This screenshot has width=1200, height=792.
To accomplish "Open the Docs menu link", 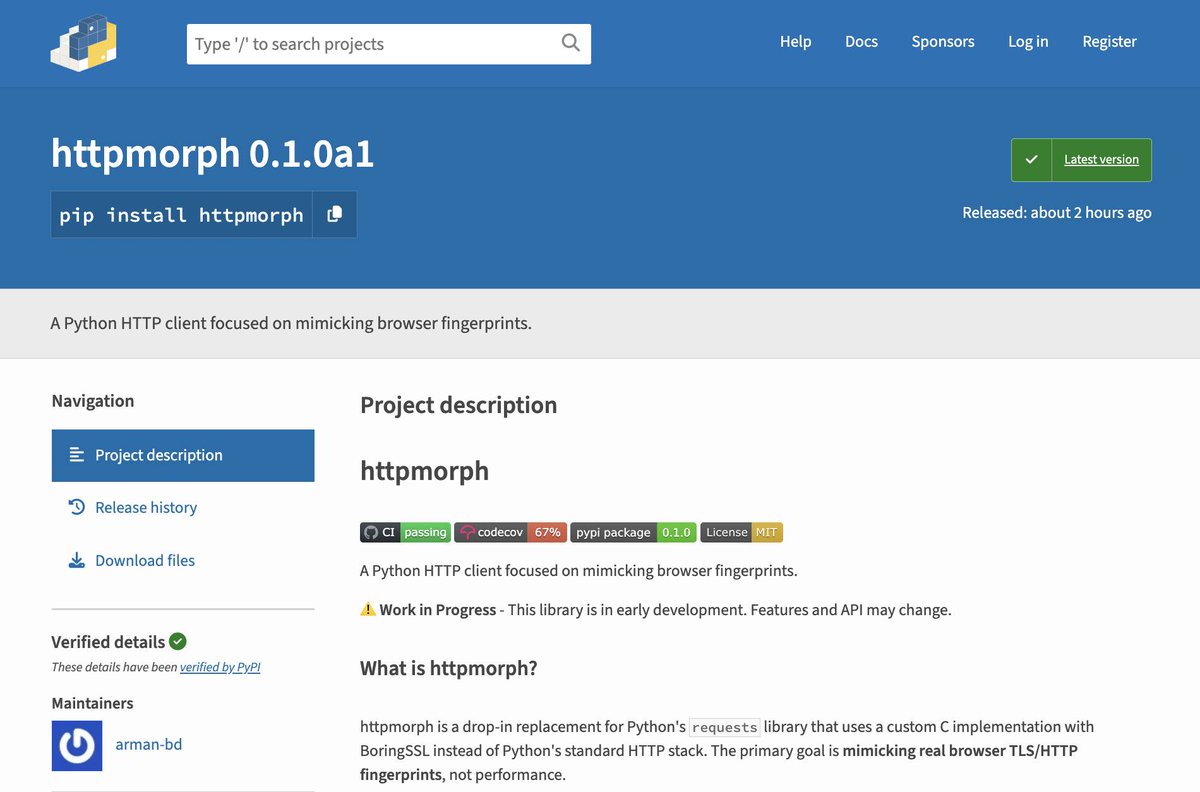I will [x=861, y=42].
